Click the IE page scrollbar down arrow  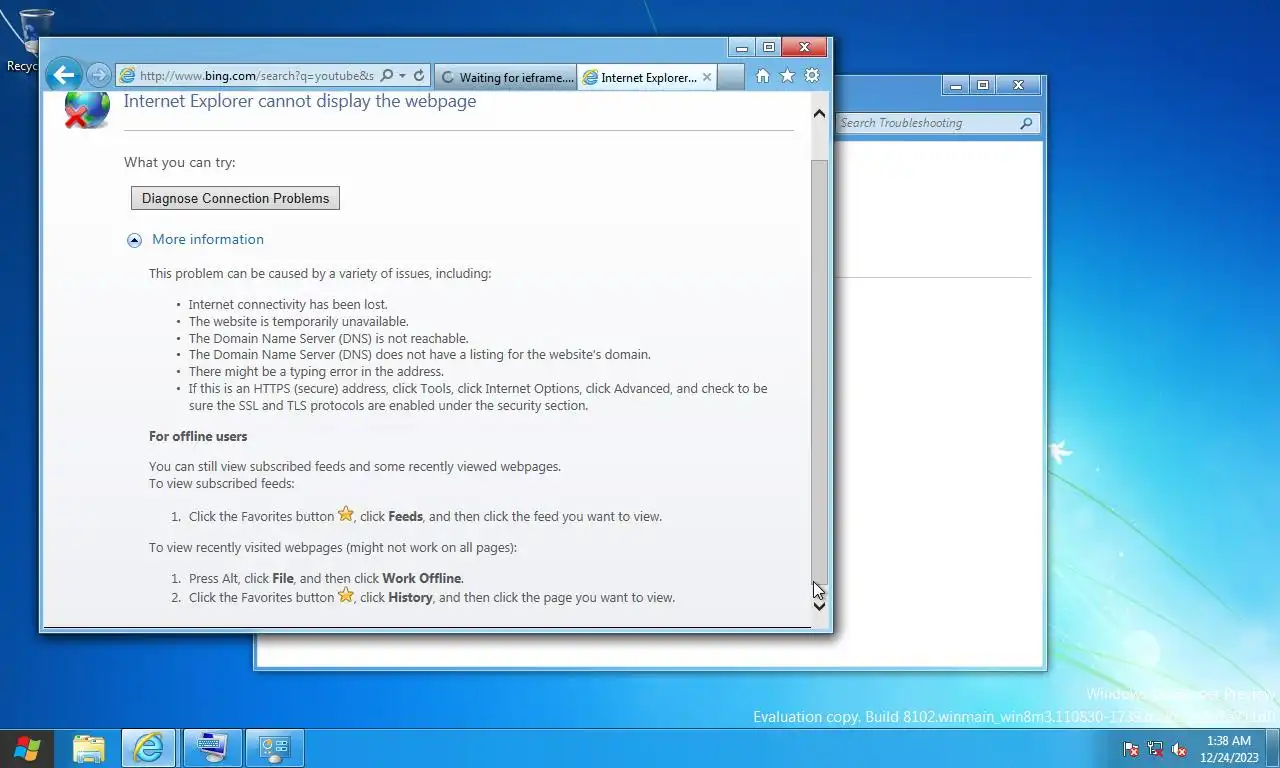coord(819,605)
